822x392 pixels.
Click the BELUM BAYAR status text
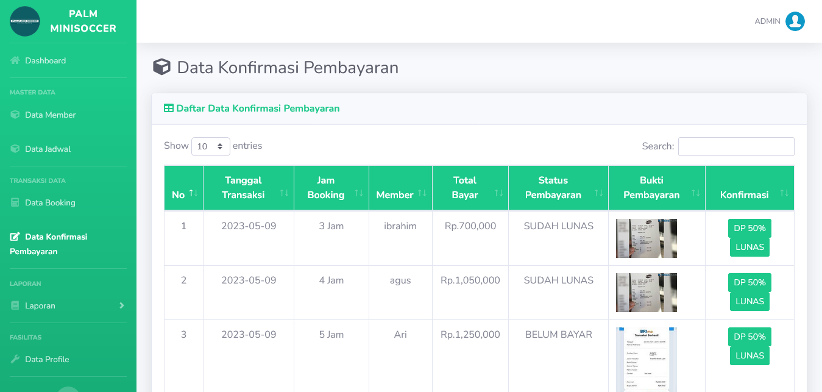(559, 334)
